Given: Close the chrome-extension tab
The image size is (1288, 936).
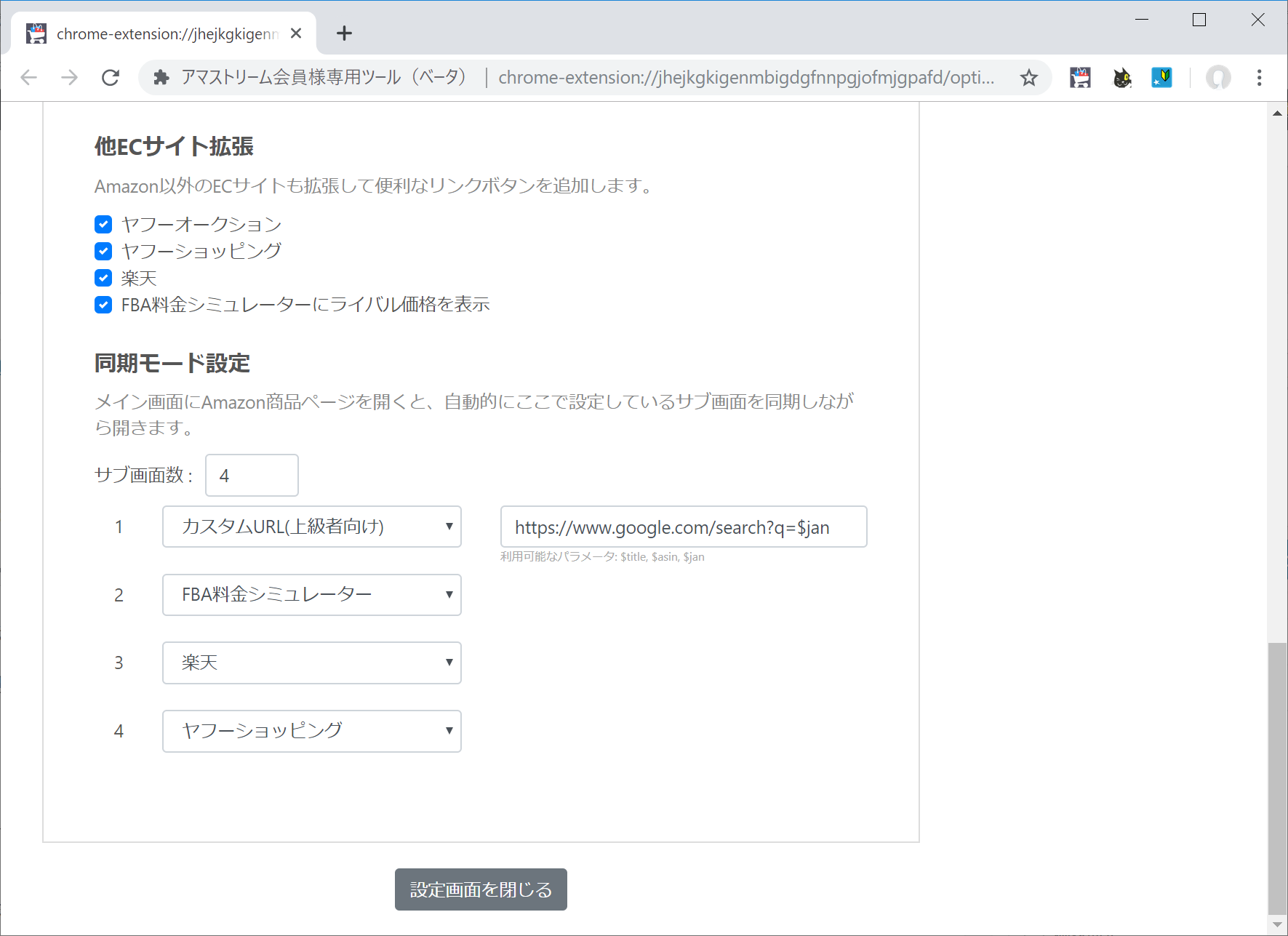Looking at the screenshot, I should pos(296,33).
